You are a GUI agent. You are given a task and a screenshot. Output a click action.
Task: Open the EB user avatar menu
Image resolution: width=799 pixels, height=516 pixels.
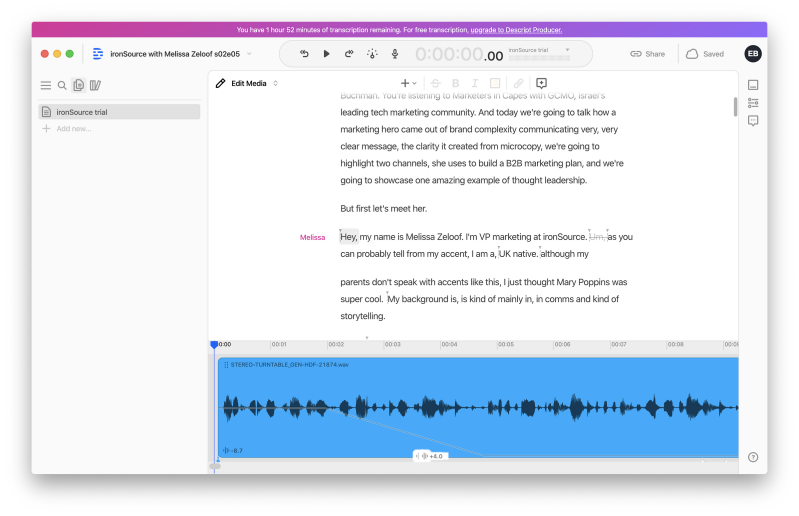(753, 53)
